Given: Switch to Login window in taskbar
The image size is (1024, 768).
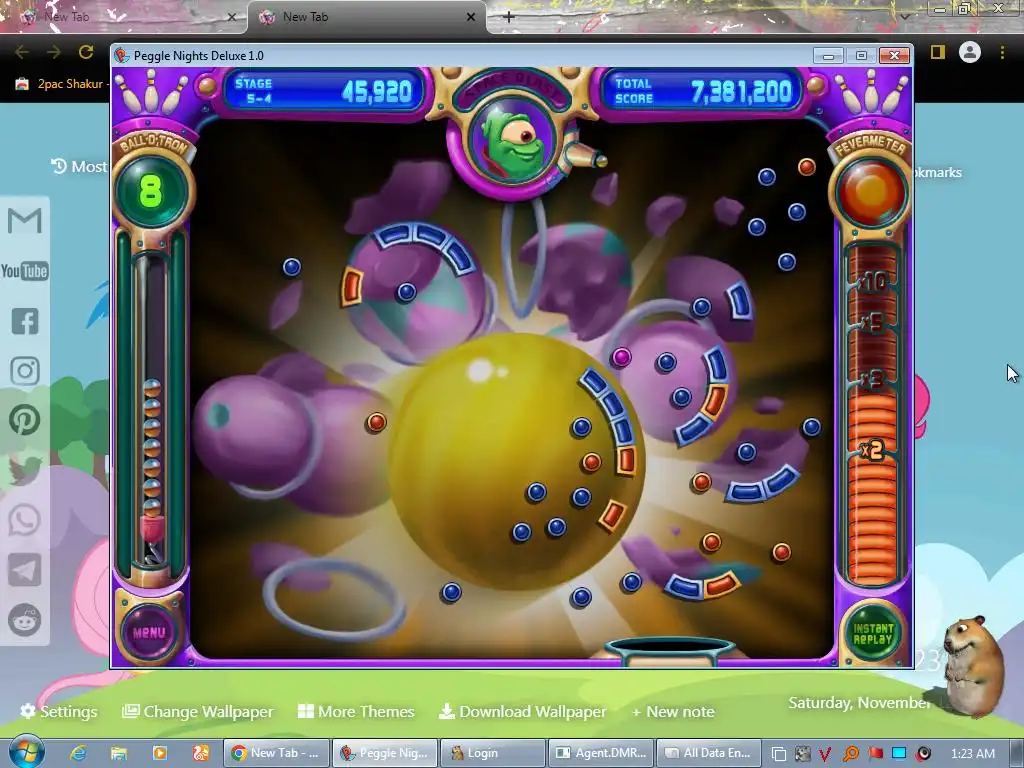Looking at the screenshot, I should pyautogui.click(x=493, y=753).
